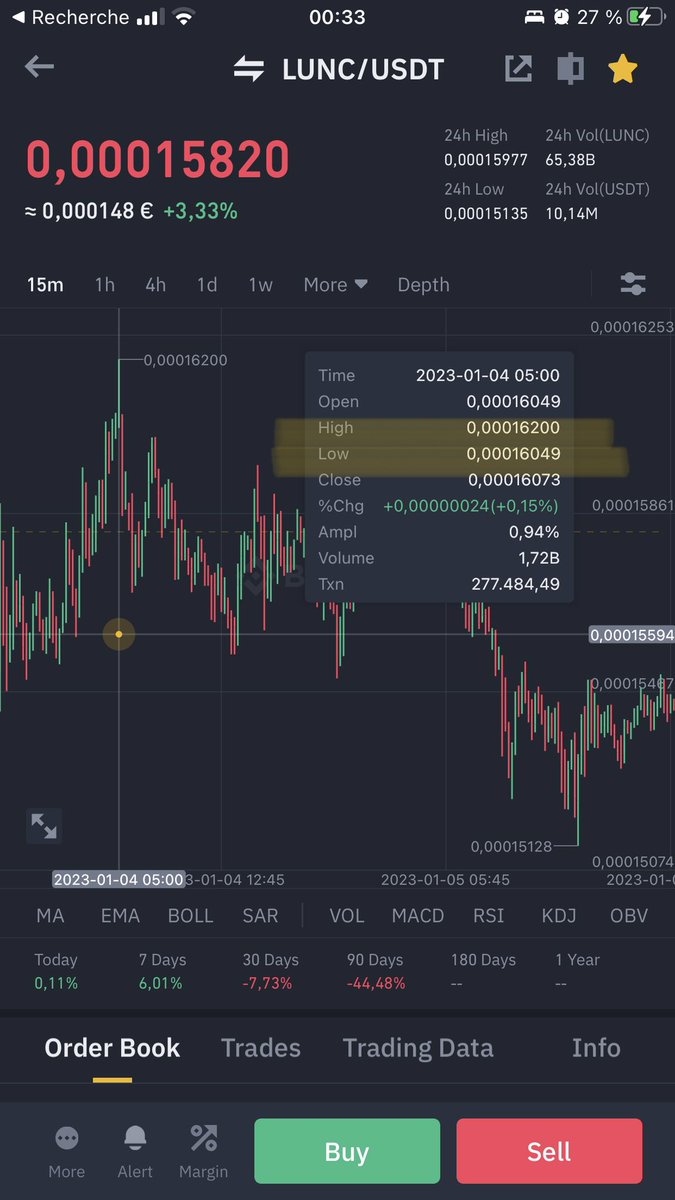Toggle the KDJ indicator
Image resolution: width=675 pixels, height=1200 pixels.
(559, 915)
